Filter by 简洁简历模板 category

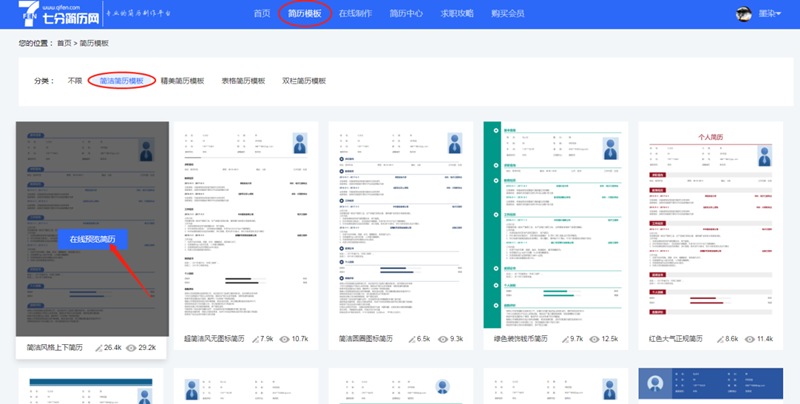pos(121,81)
